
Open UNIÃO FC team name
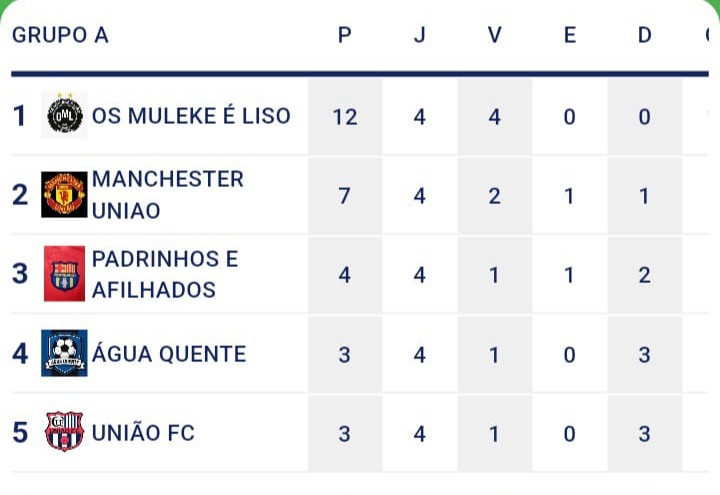[143, 432]
